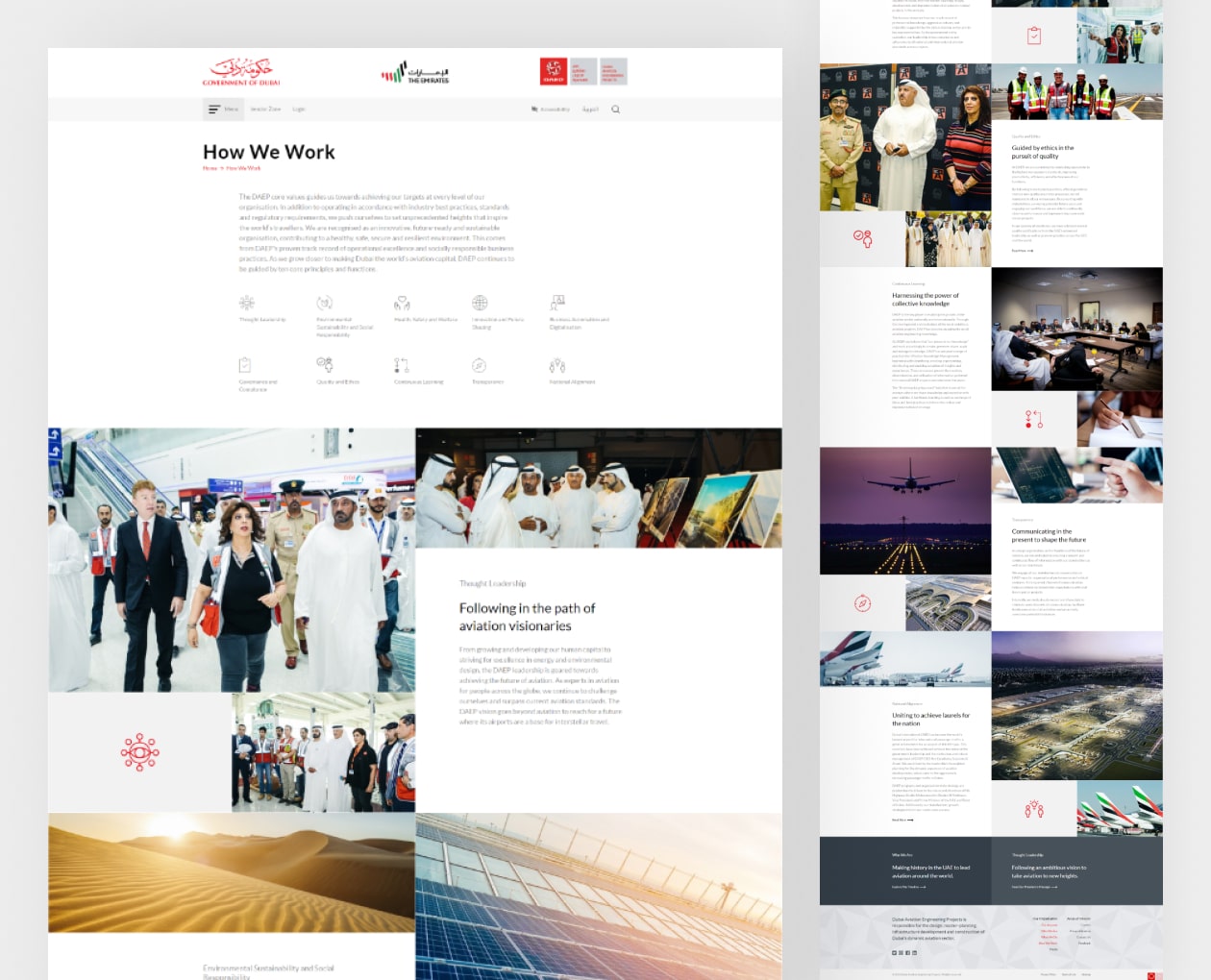Select the Quality and Ethics icon in grid

325,365
